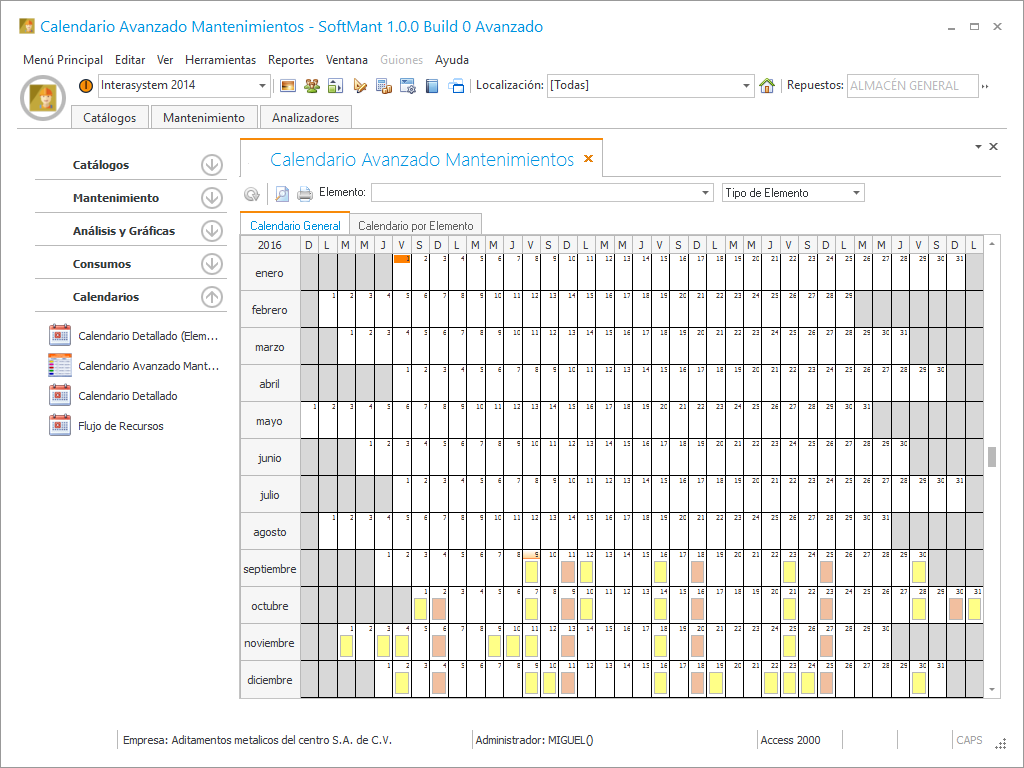Close the Calendario Avanzado Mantenimientos tab

(588, 159)
